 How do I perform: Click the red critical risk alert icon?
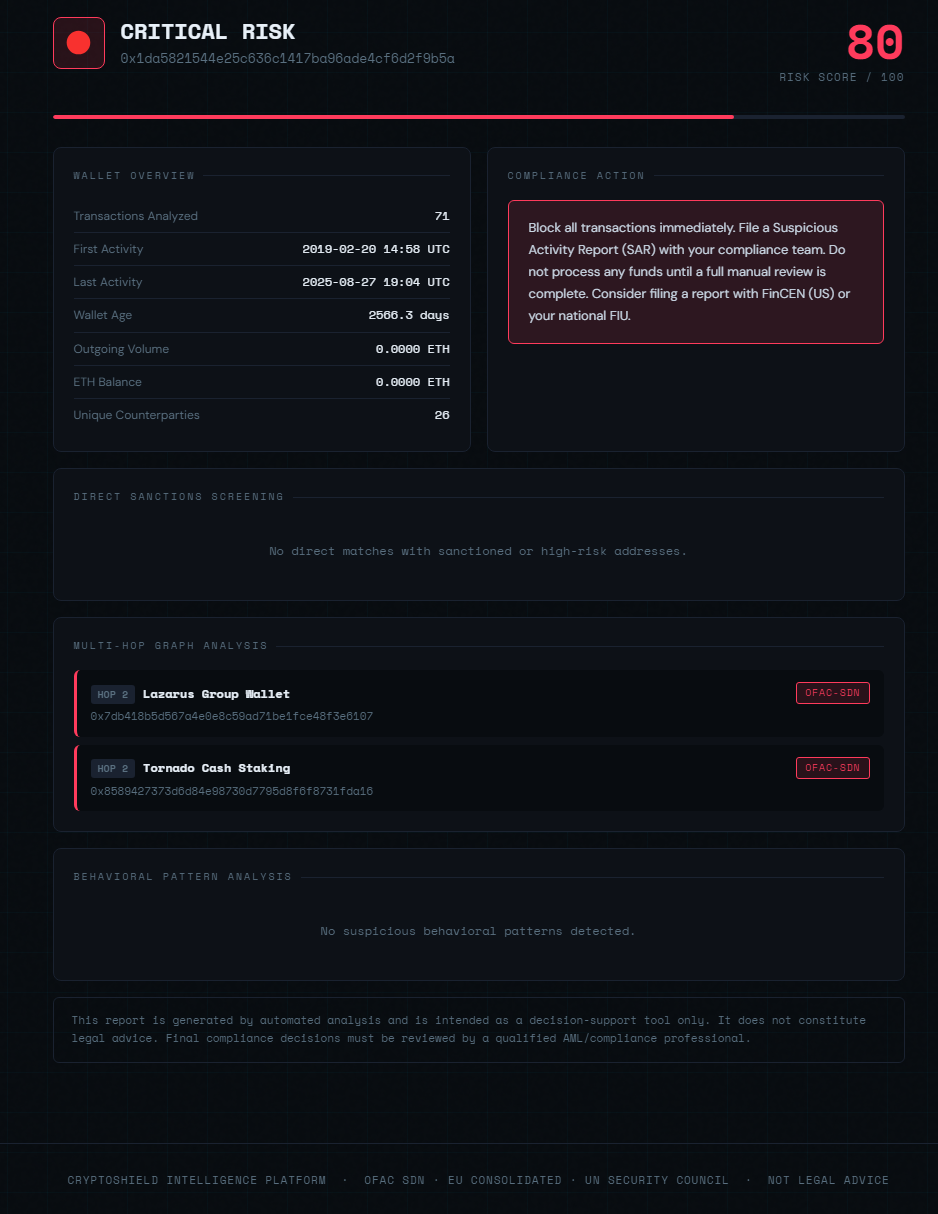78,42
